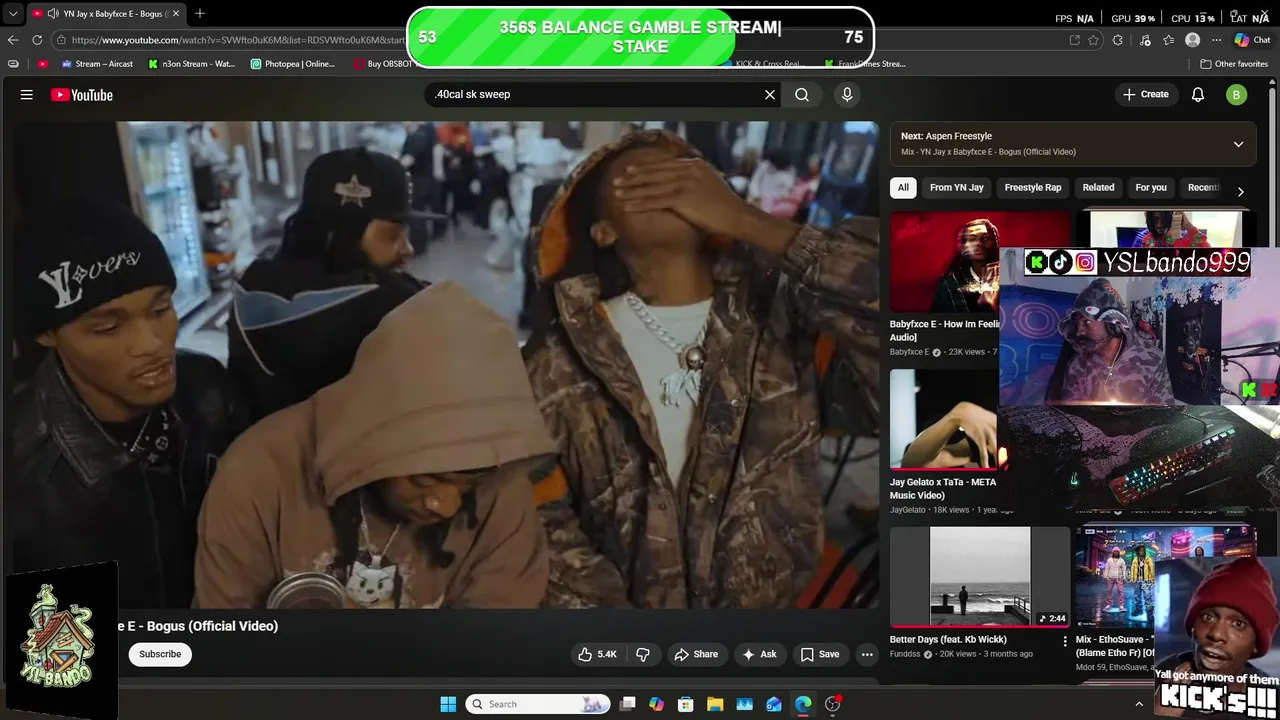This screenshot has width=1280, height=720.
Task: Open Other favorites folder
Action: 1235,64
